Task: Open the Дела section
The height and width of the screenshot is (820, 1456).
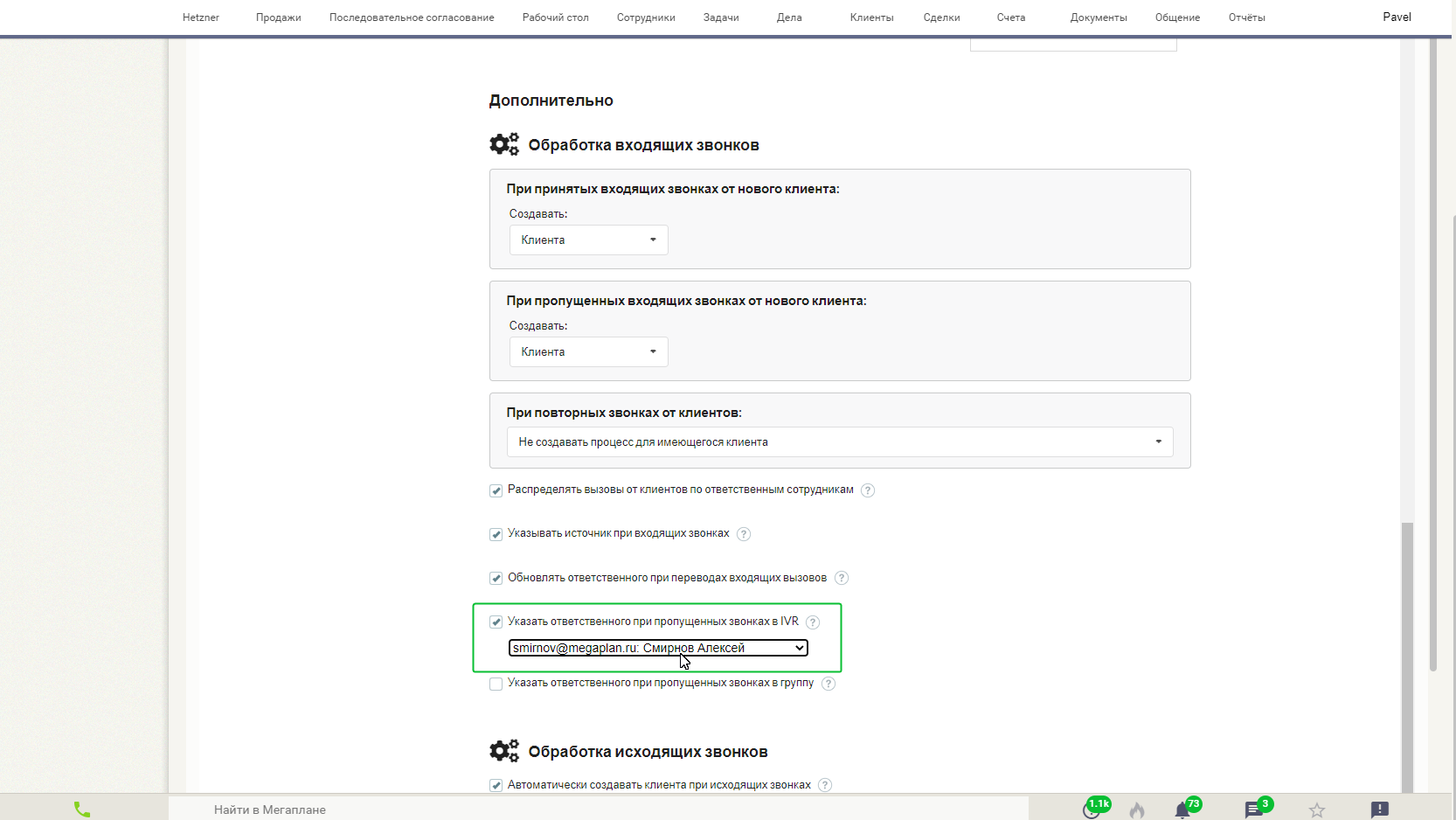Action: pos(789,17)
